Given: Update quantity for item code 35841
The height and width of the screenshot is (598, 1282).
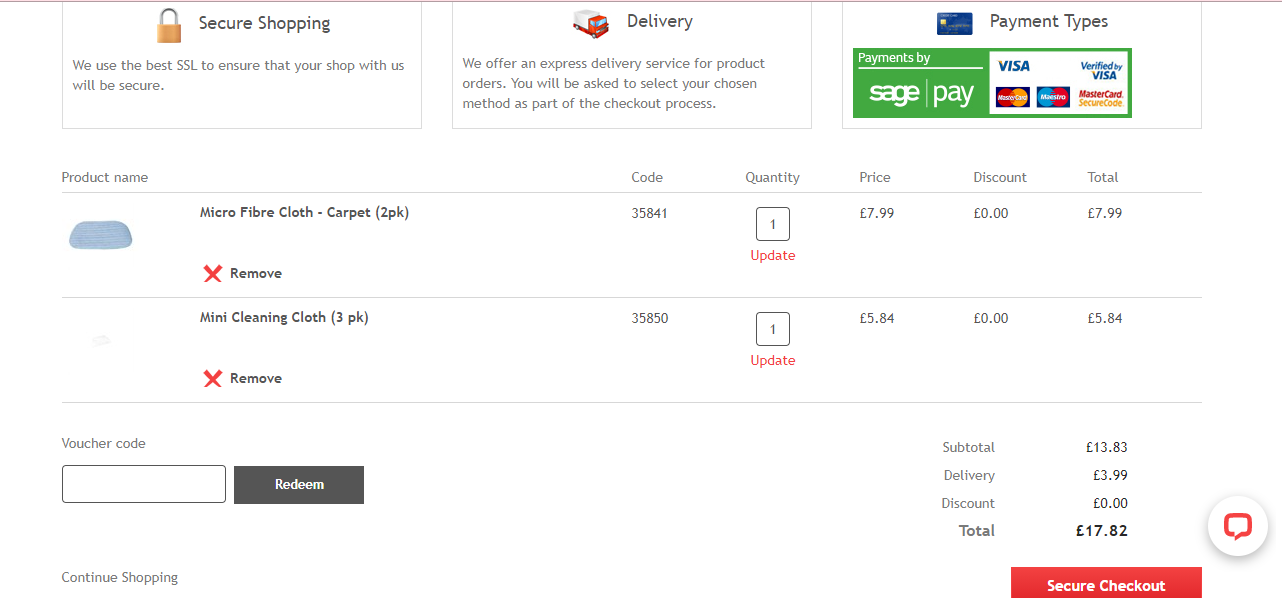Looking at the screenshot, I should pos(773,255).
